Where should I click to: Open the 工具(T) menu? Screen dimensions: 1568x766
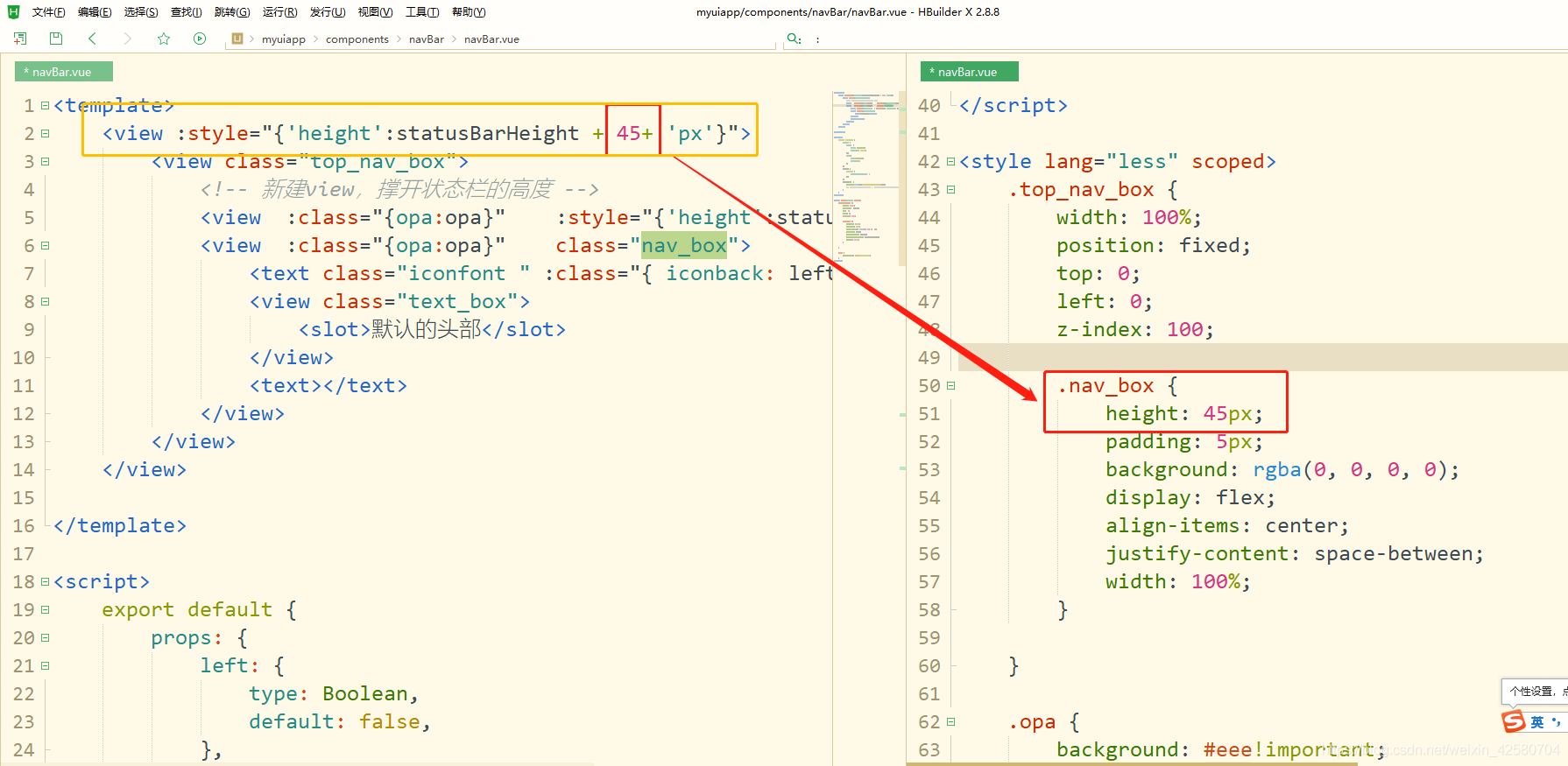tap(422, 12)
